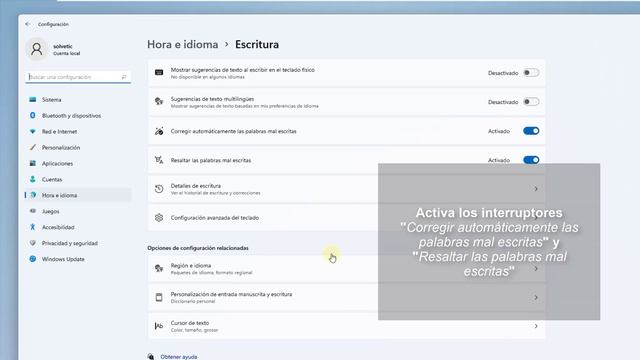640x360 pixels.
Task: Click the Aplicaciones icon in sidebar
Action: (x=33, y=163)
